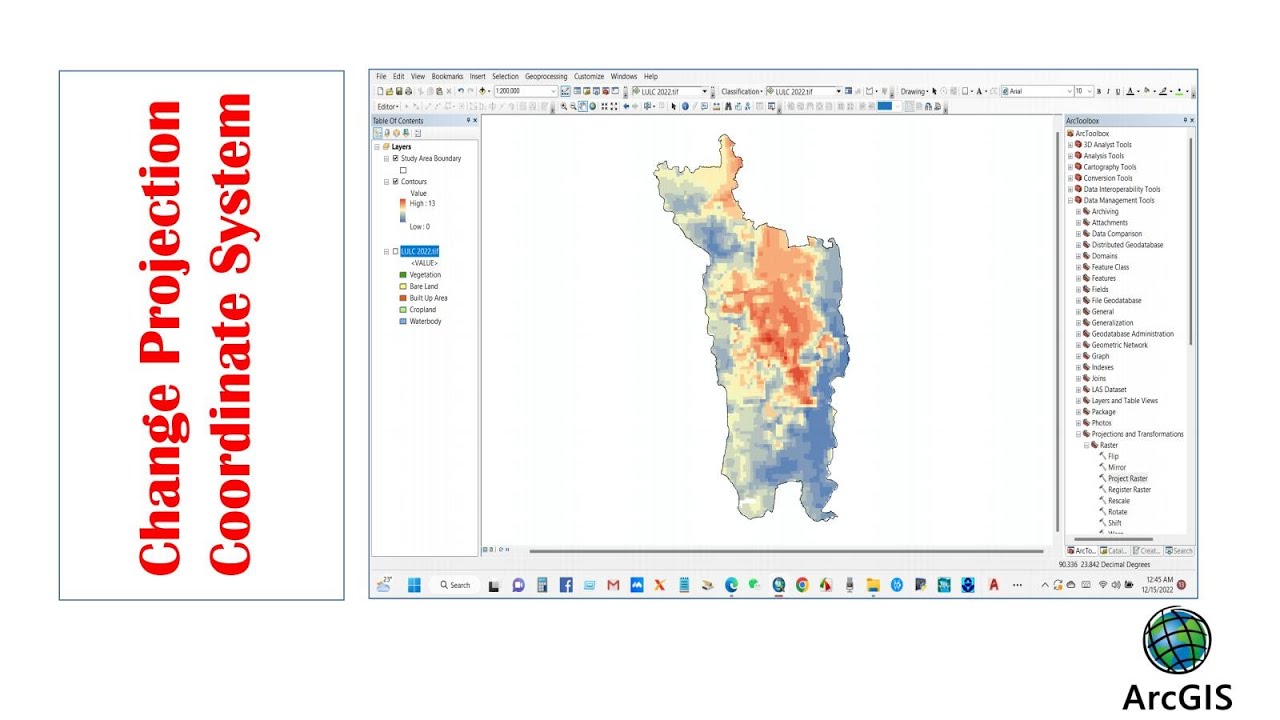Undo the last action
1280x720 pixels.
pyautogui.click(x=461, y=91)
